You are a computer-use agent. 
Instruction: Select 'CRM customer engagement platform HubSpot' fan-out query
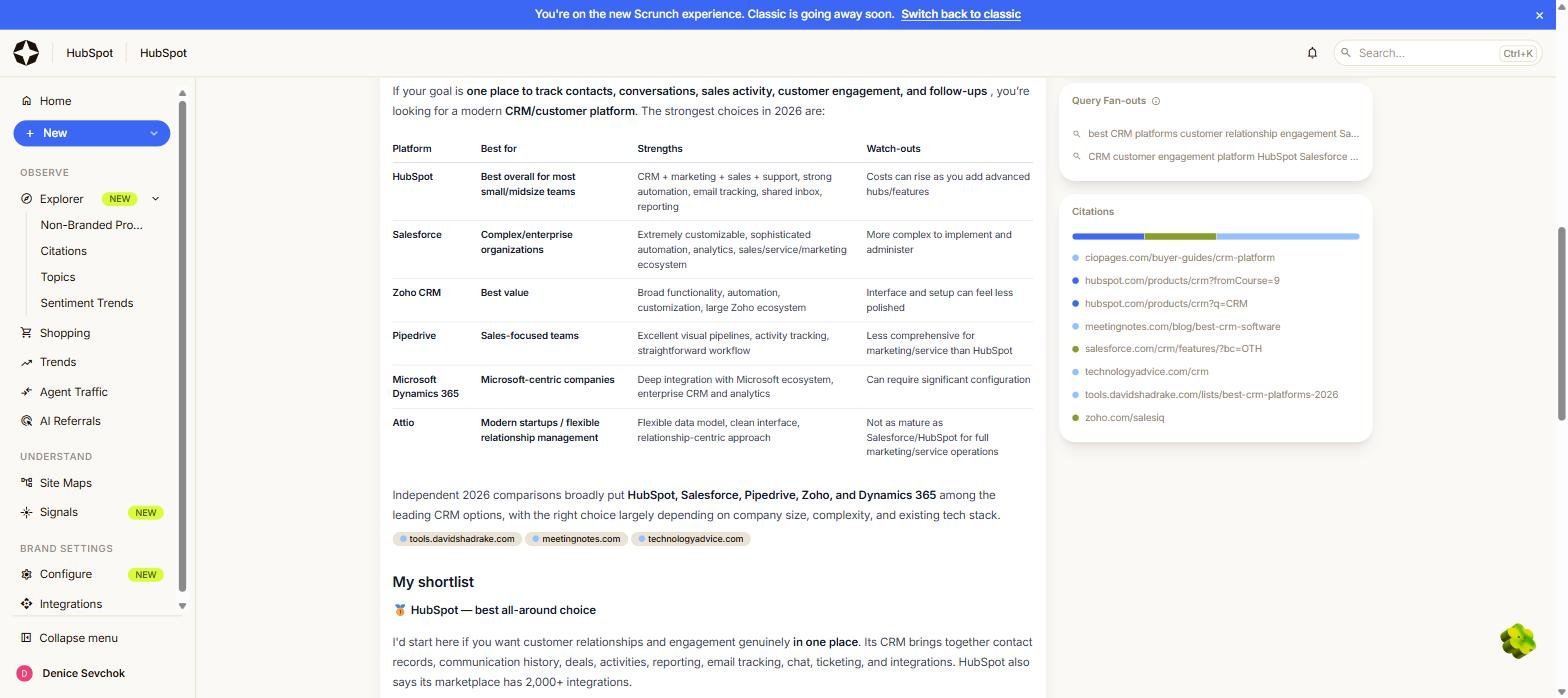pyautogui.click(x=1216, y=156)
